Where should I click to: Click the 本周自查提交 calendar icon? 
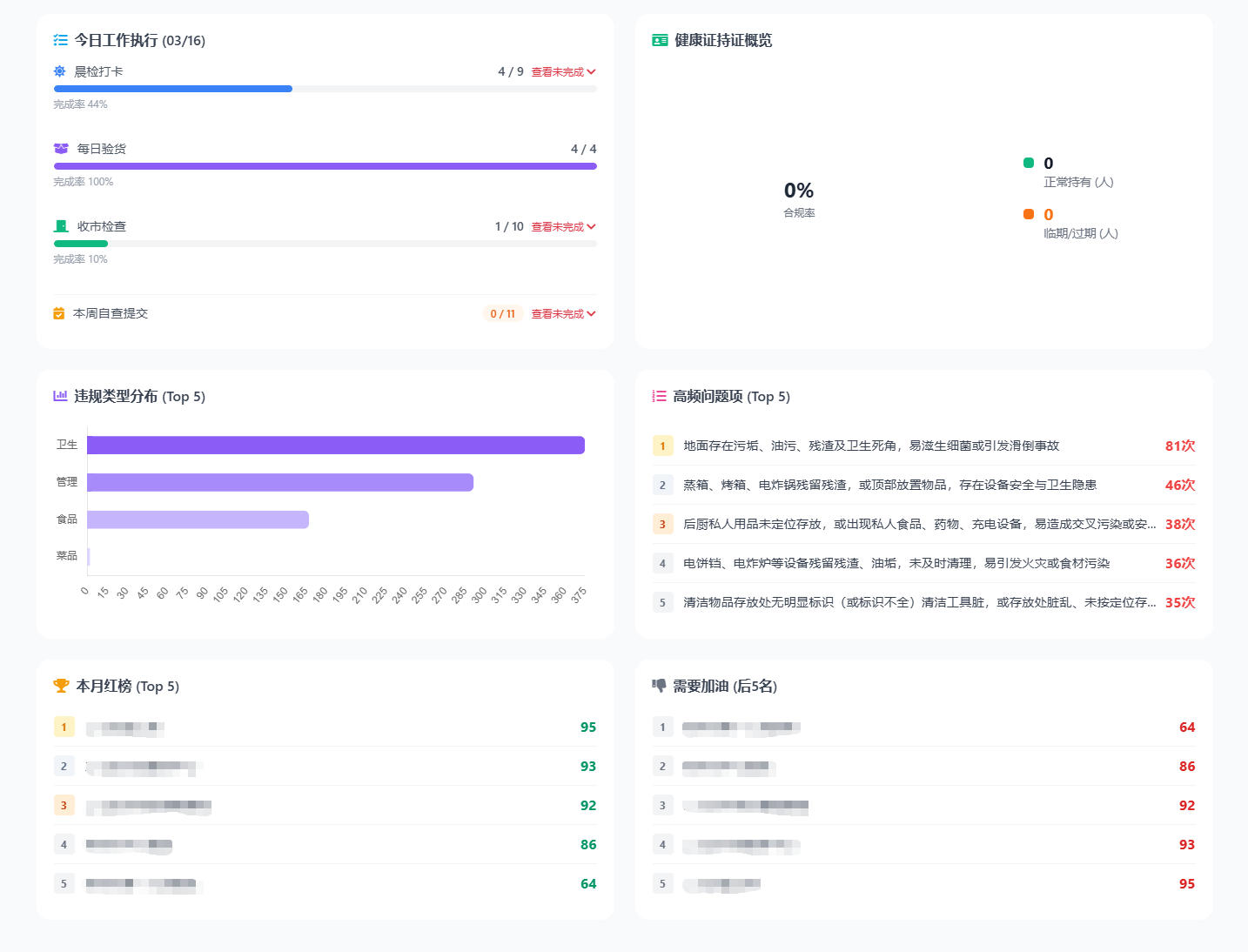pyautogui.click(x=59, y=313)
